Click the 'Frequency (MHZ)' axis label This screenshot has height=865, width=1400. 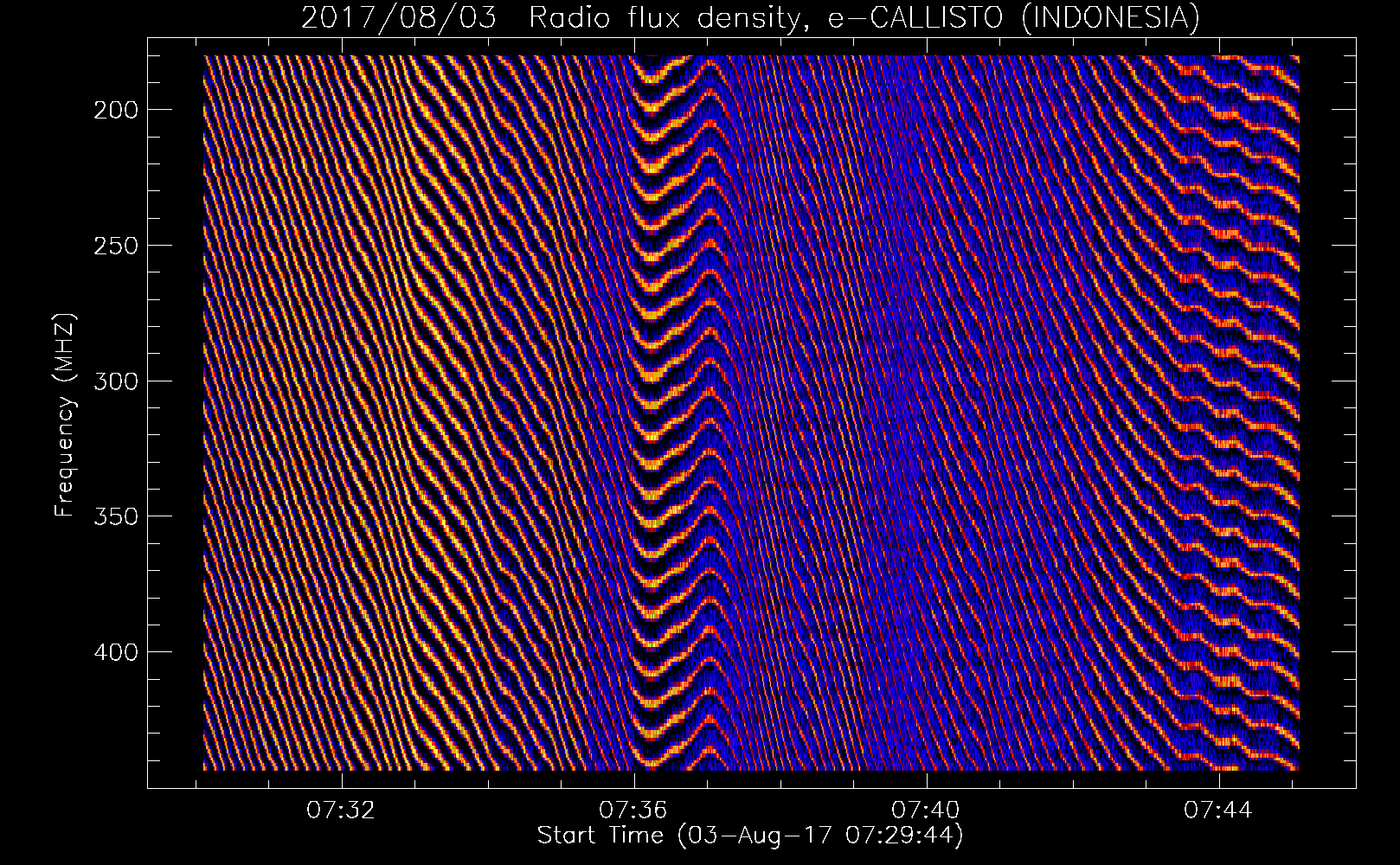coord(65,415)
